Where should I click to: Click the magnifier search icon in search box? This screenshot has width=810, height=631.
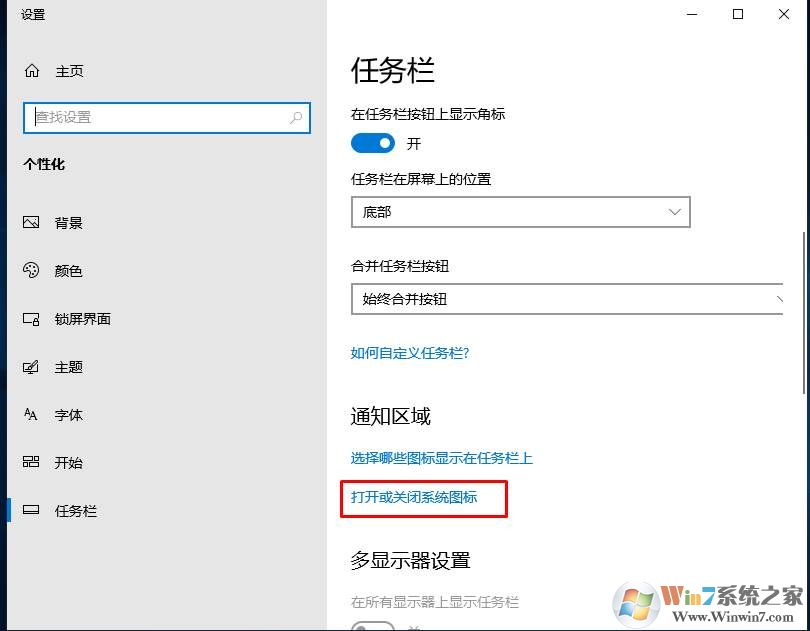pyautogui.click(x=295, y=118)
